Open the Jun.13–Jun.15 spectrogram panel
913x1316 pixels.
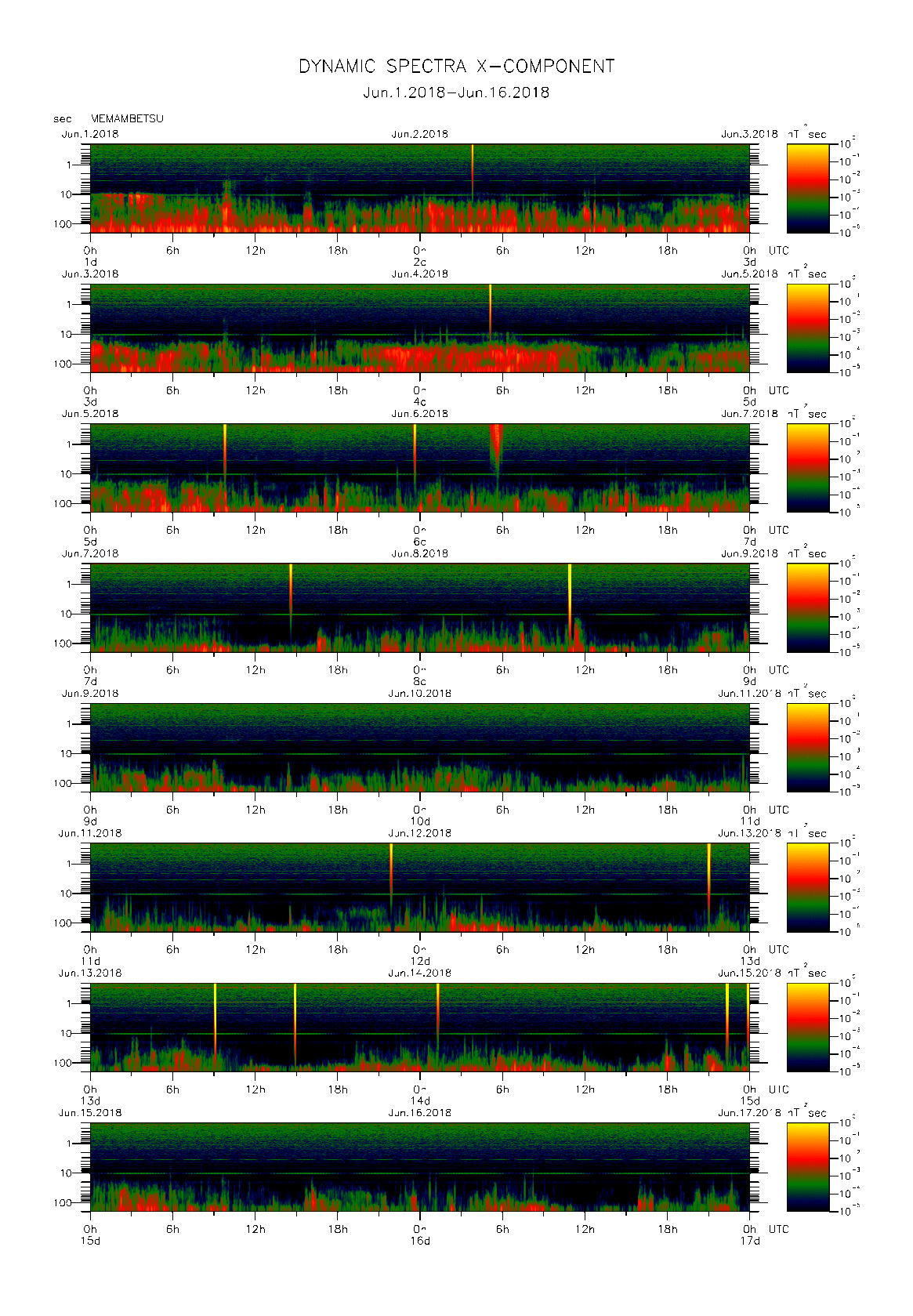click(420, 1028)
